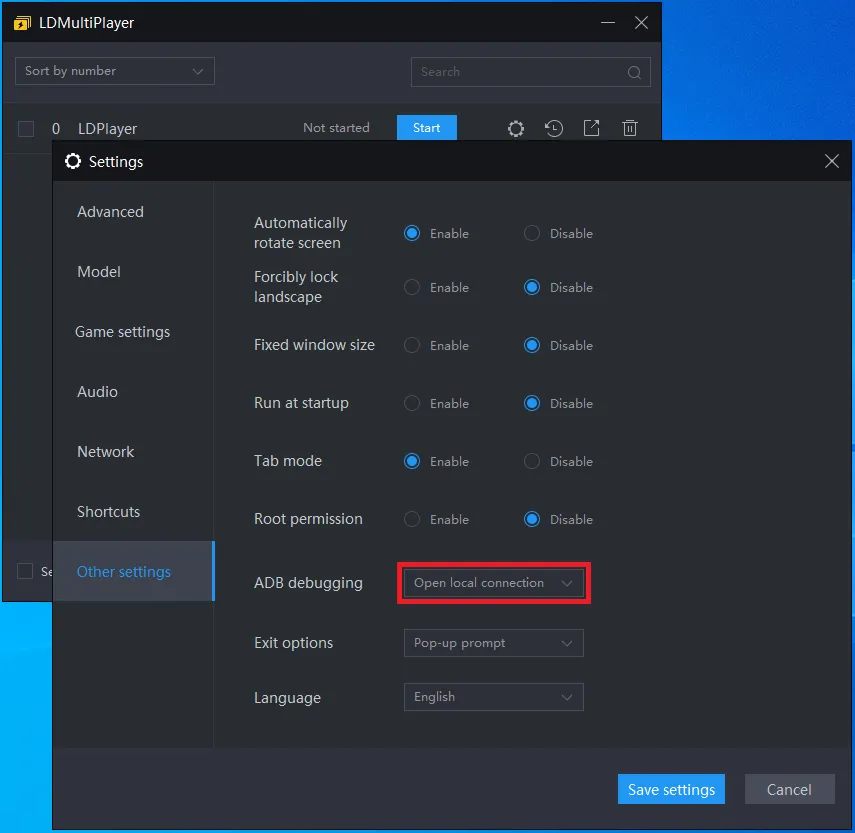Screen dimensions: 855x833
Task: Click the Root permission label
Action: tap(308, 519)
